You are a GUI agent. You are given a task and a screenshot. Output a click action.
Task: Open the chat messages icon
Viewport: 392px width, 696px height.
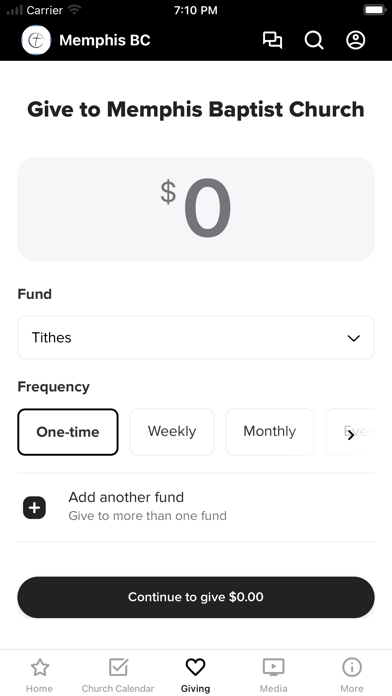(x=272, y=40)
